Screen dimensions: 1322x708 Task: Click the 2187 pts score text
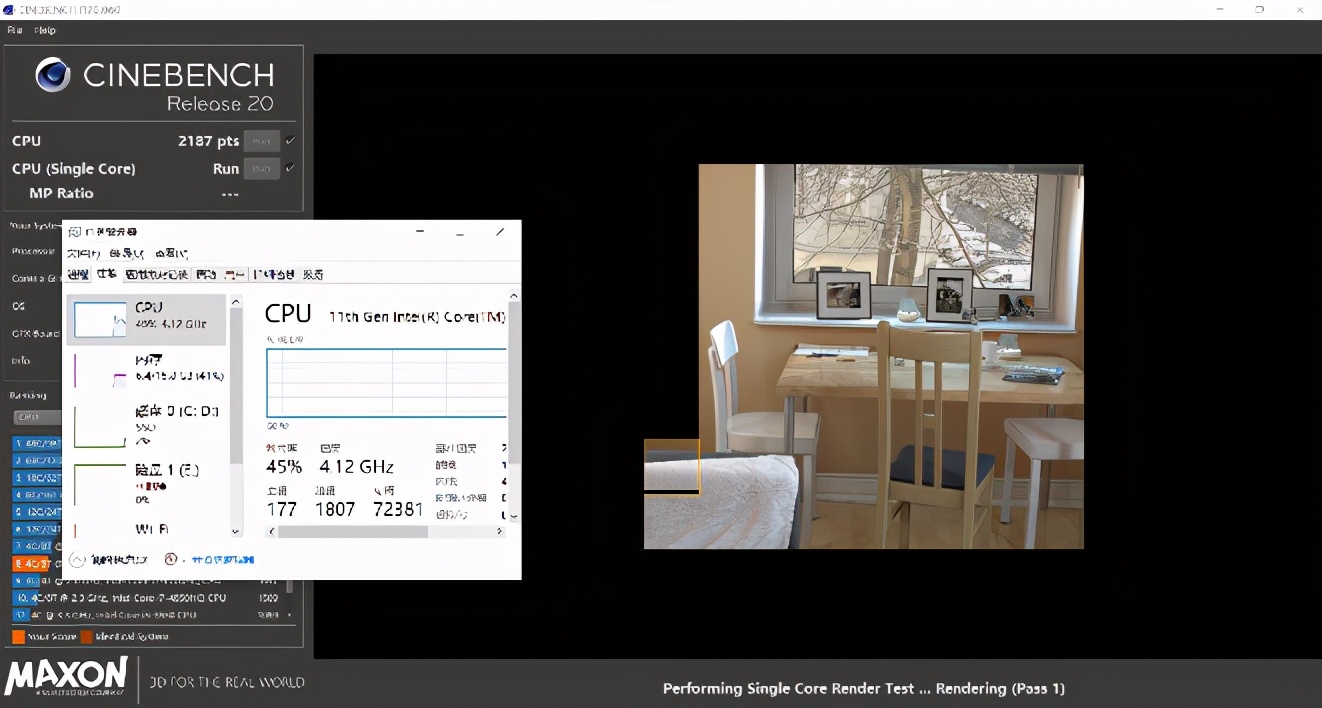pyautogui.click(x=208, y=141)
